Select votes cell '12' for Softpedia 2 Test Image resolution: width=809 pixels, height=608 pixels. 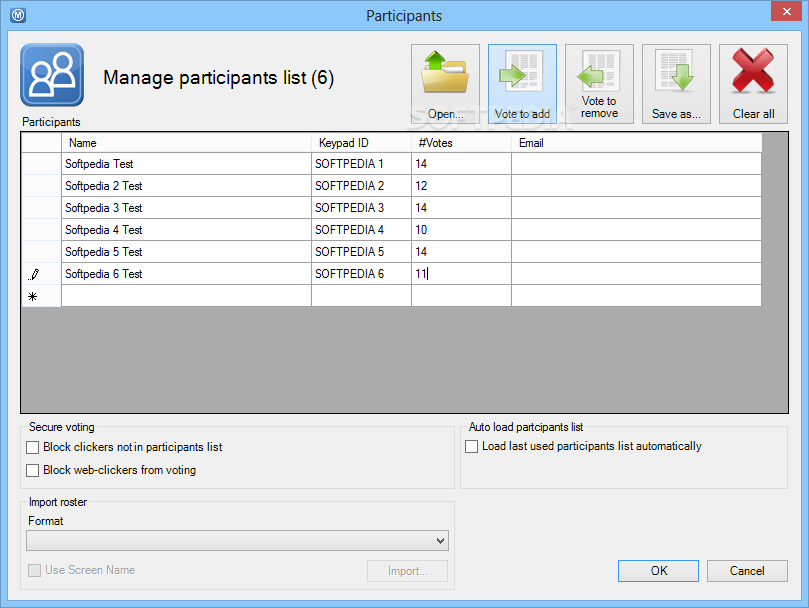tap(461, 186)
